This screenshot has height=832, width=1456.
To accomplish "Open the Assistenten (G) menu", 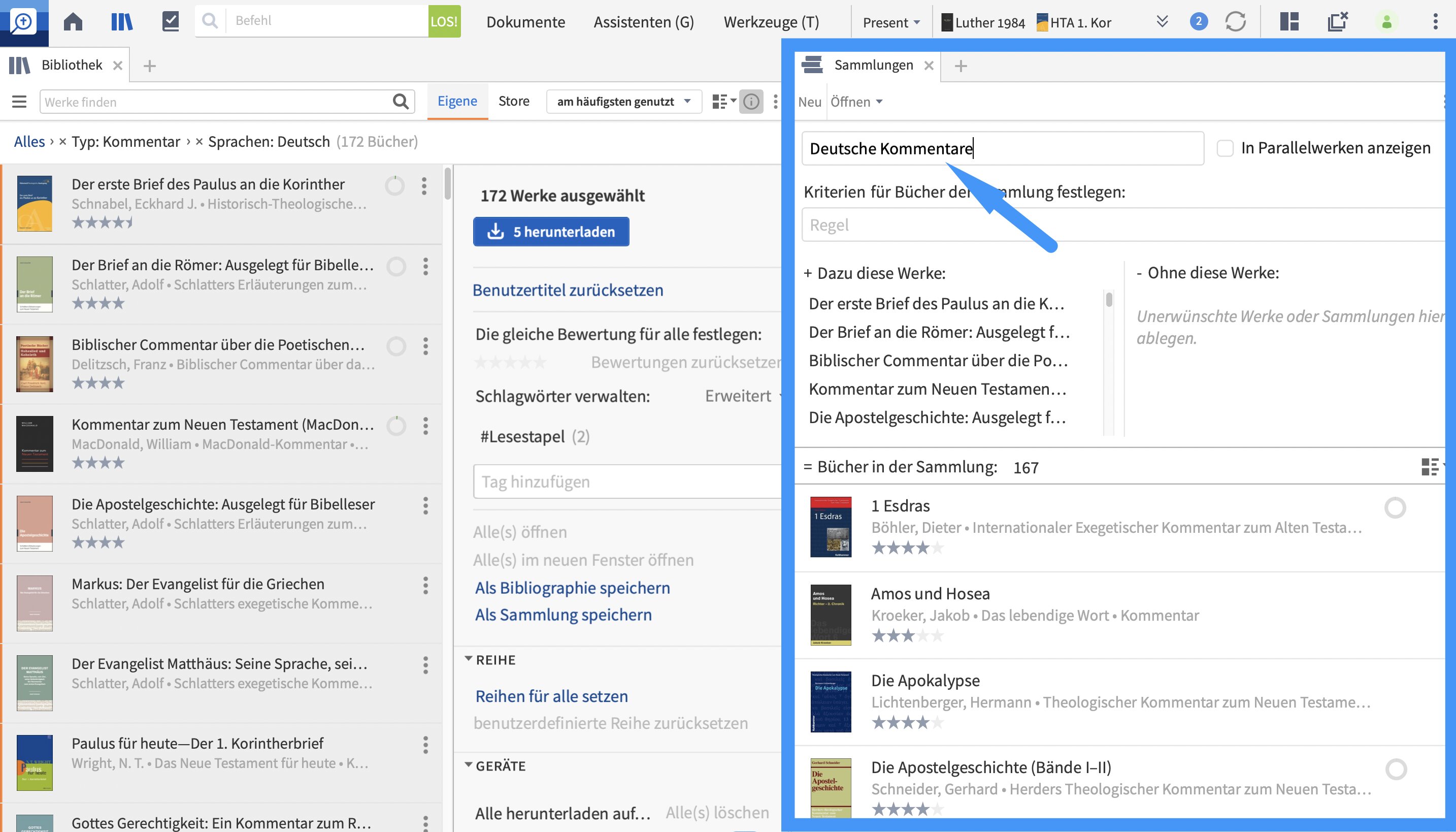I will pyautogui.click(x=644, y=22).
